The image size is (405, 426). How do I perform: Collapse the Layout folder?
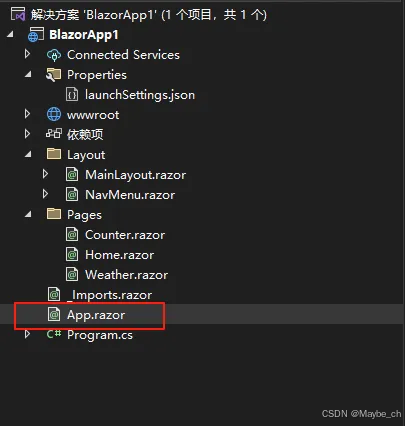(x=28, y=154)
